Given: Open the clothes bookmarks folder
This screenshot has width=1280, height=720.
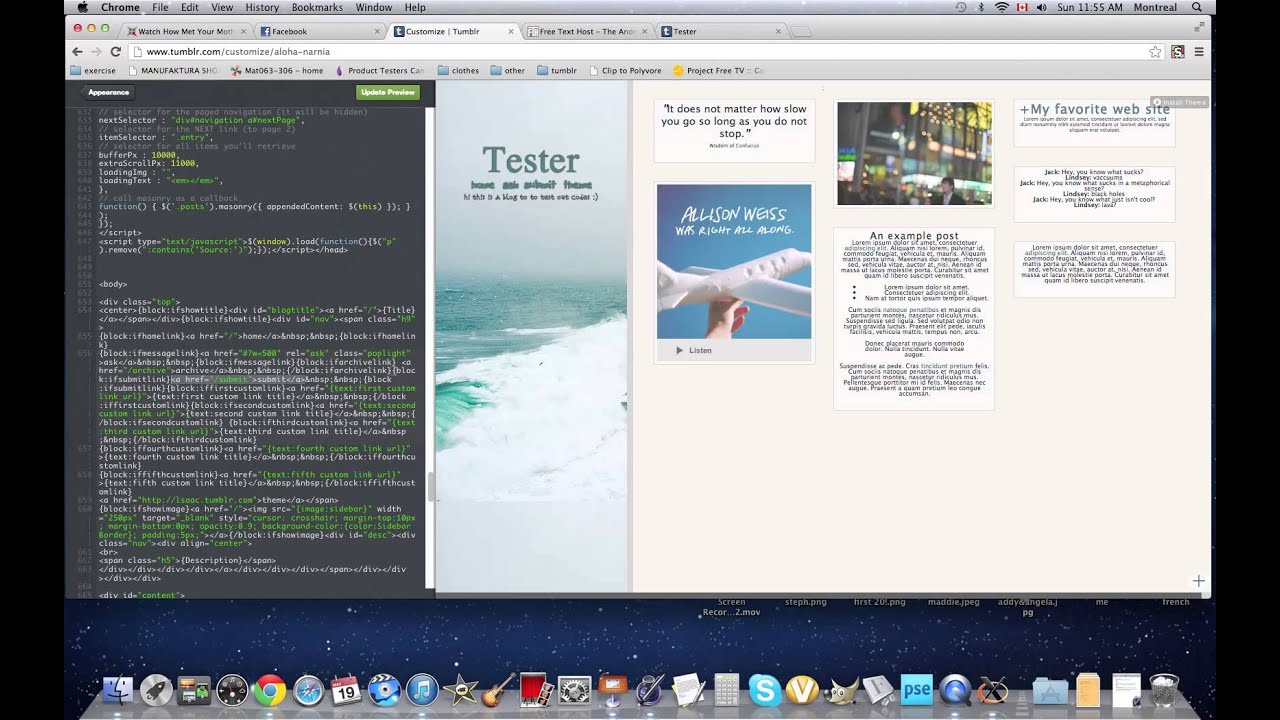Looking at the screenshot, I should (458, 71).
